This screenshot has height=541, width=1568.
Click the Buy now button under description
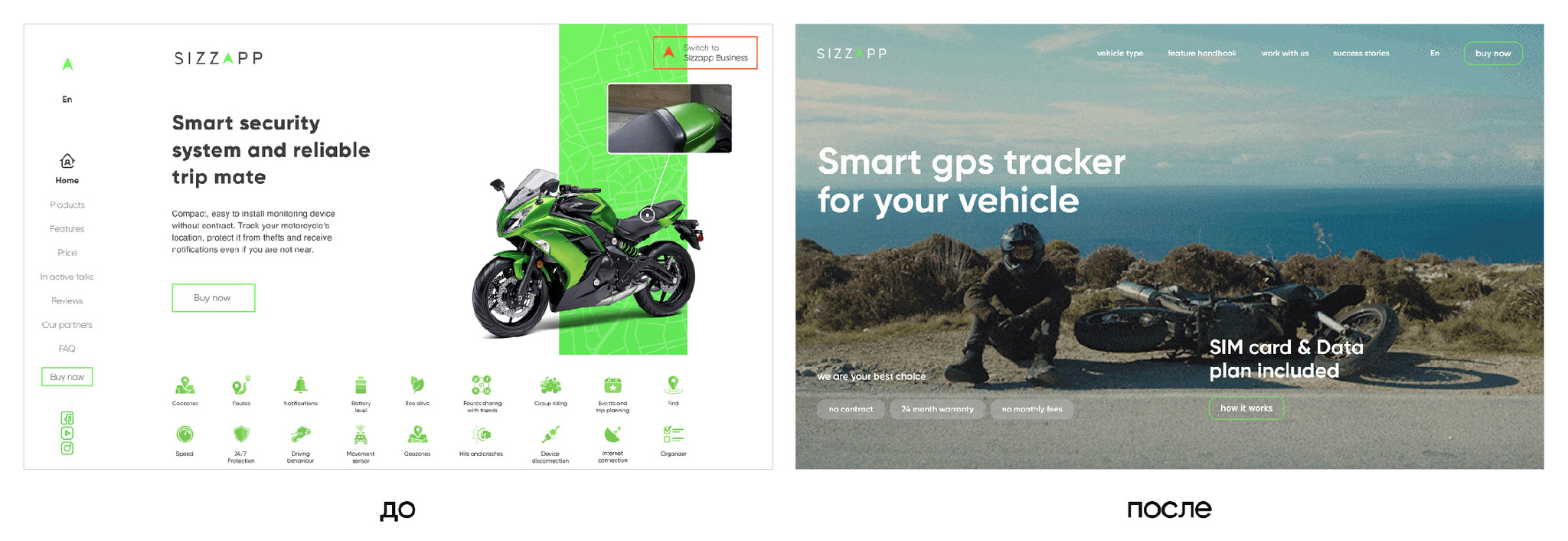pyautogui.click(x=214, y=298)
